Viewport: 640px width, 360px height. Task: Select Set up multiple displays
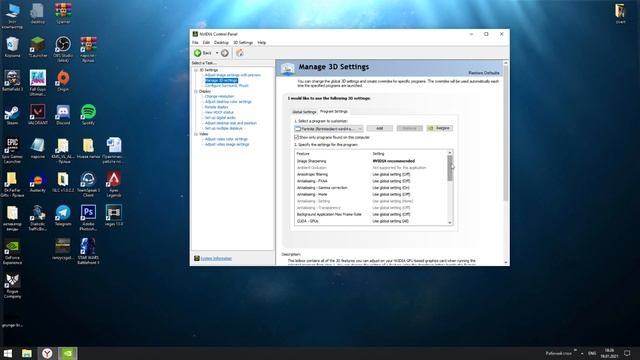click(x=223, y=128)
